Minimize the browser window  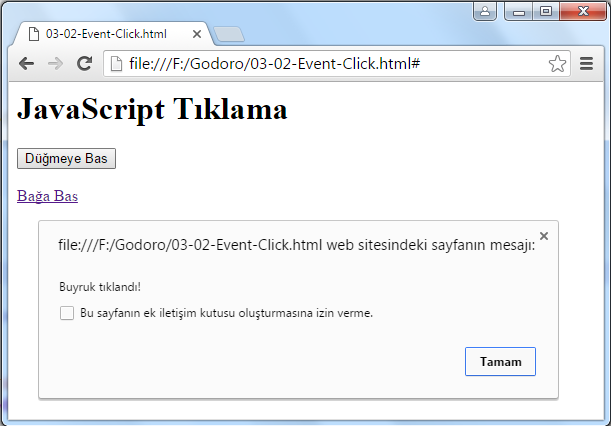pyautogui.click(x=519, y=11)
